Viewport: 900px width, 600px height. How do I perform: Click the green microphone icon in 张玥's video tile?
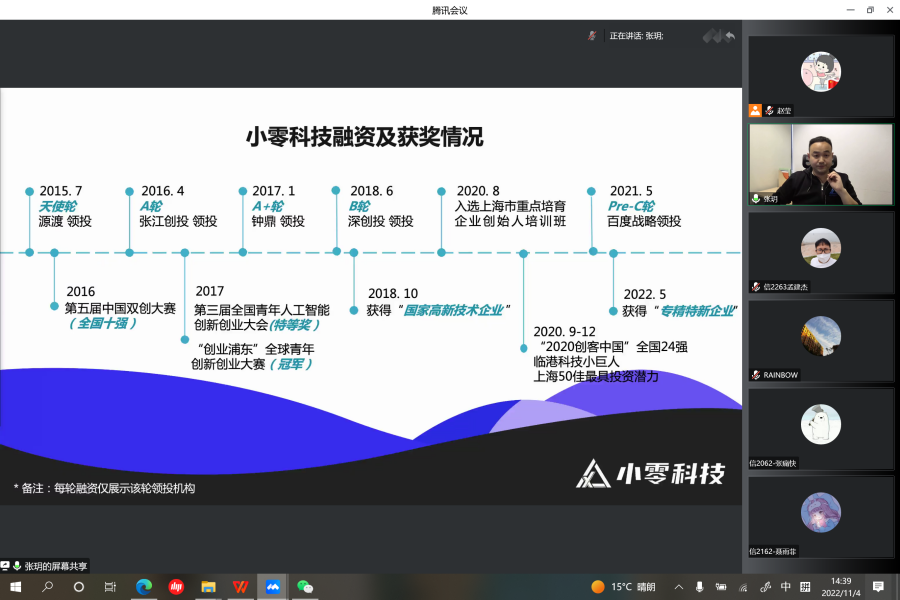756,199
